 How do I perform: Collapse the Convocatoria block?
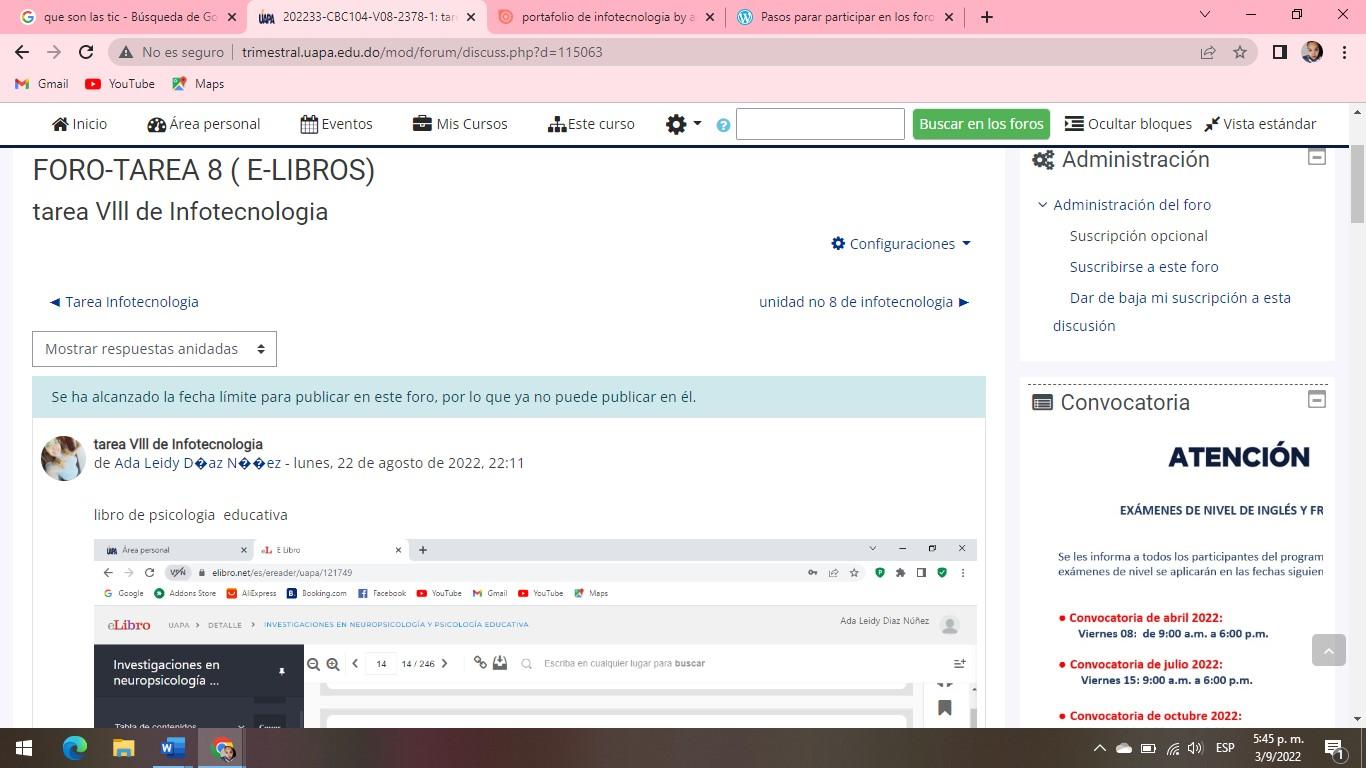click(1317, 400)
